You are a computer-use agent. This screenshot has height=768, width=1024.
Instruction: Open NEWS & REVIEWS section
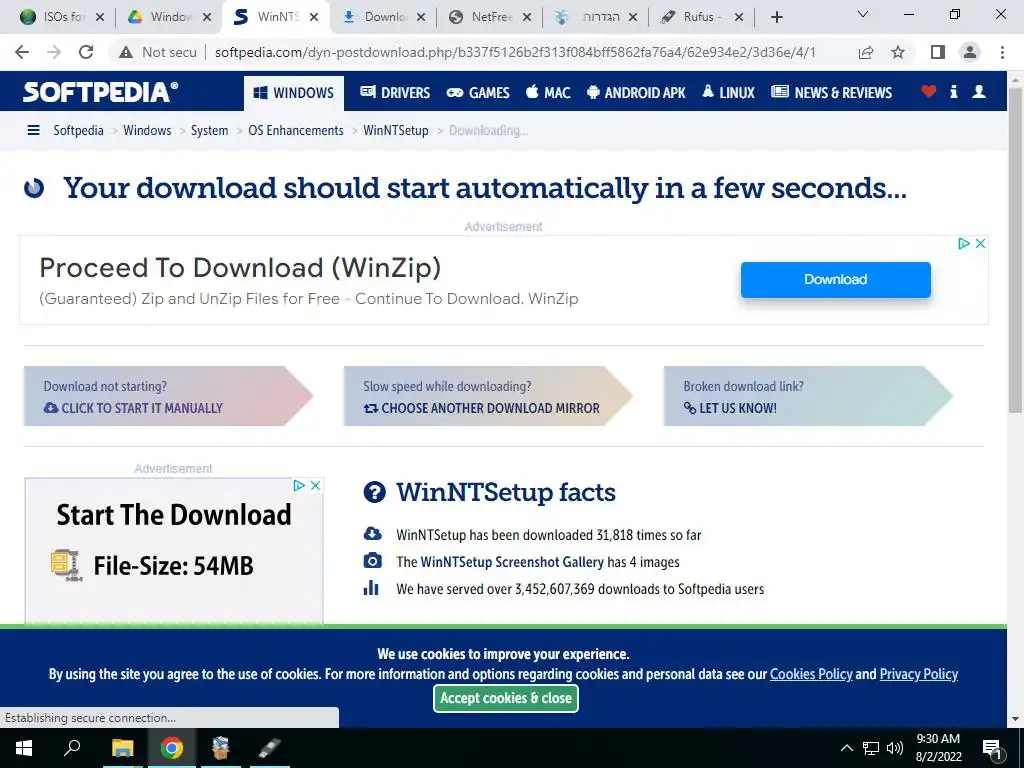(831, 93)
